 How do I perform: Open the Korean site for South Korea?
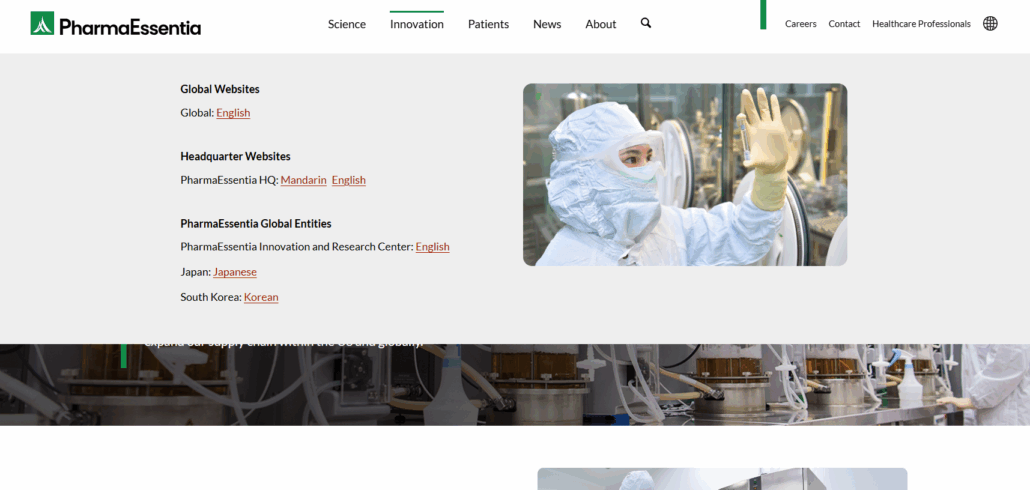[x=261, y=297]
